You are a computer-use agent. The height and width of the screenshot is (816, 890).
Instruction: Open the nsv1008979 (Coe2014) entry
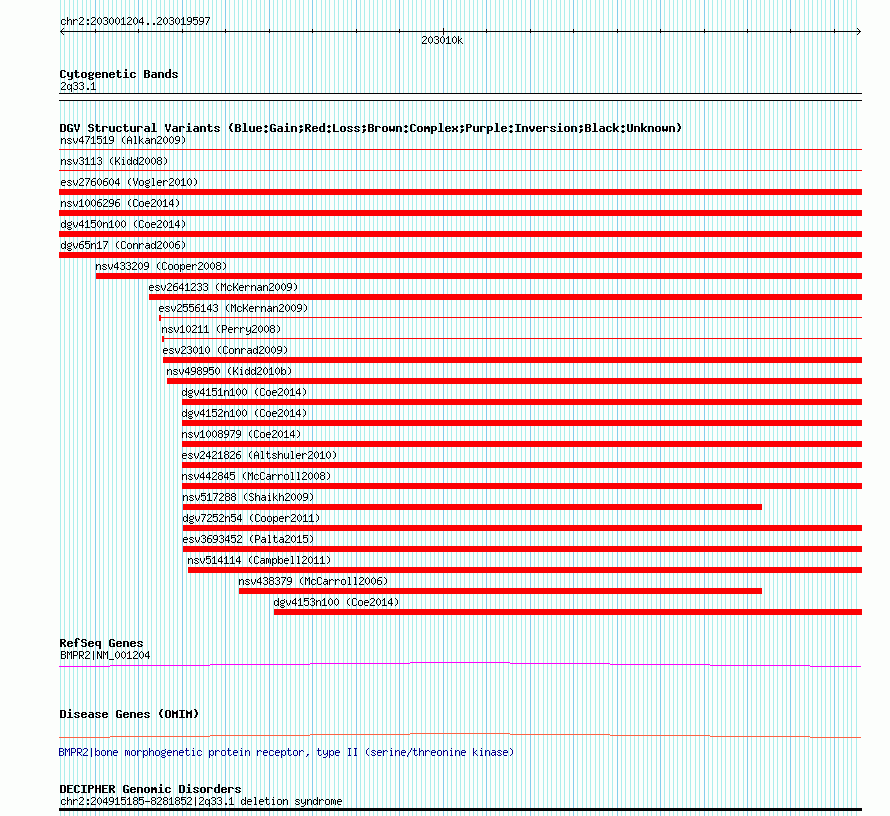click(x=241, y=434)
